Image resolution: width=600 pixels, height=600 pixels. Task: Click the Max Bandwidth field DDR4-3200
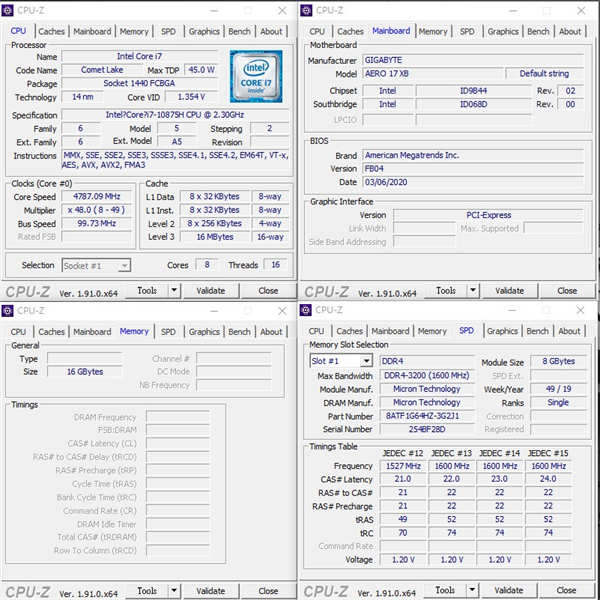tap(427, 375)
